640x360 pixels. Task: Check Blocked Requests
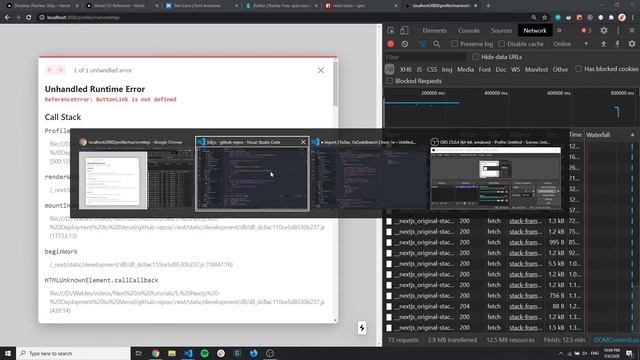389,81
